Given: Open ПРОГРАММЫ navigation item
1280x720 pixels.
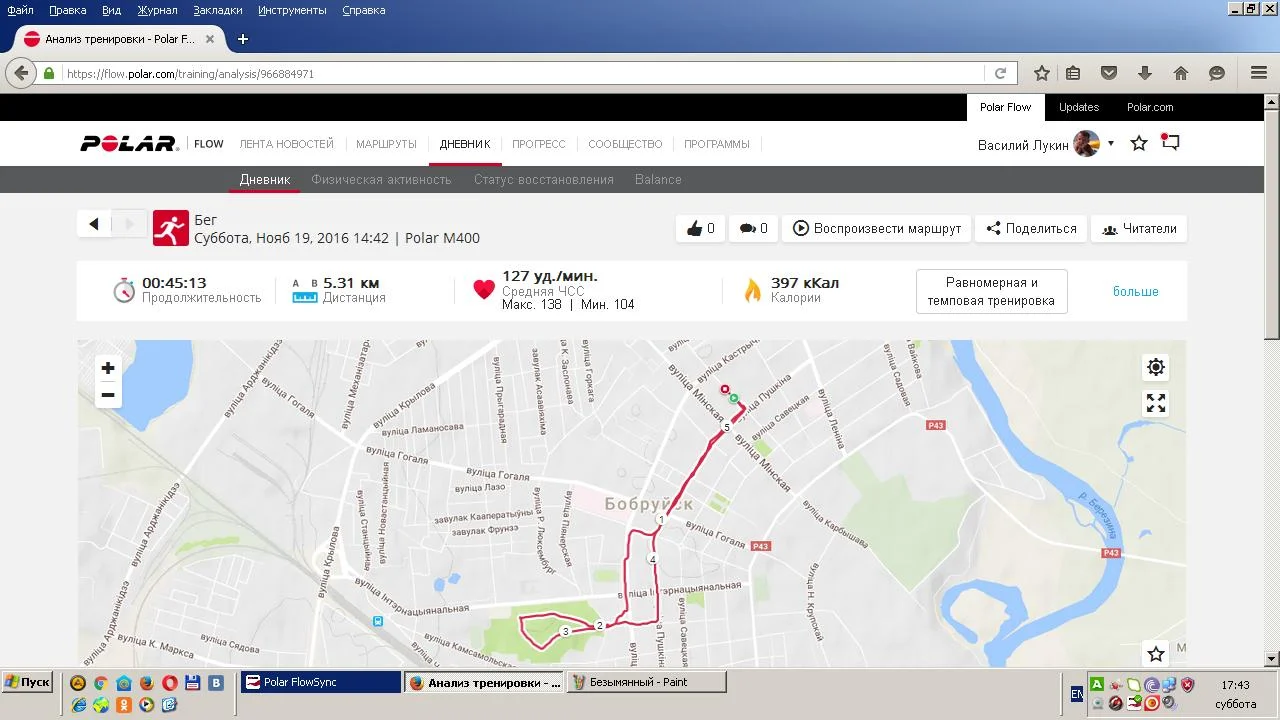Looking at the screenshot, I should [717, 144].
